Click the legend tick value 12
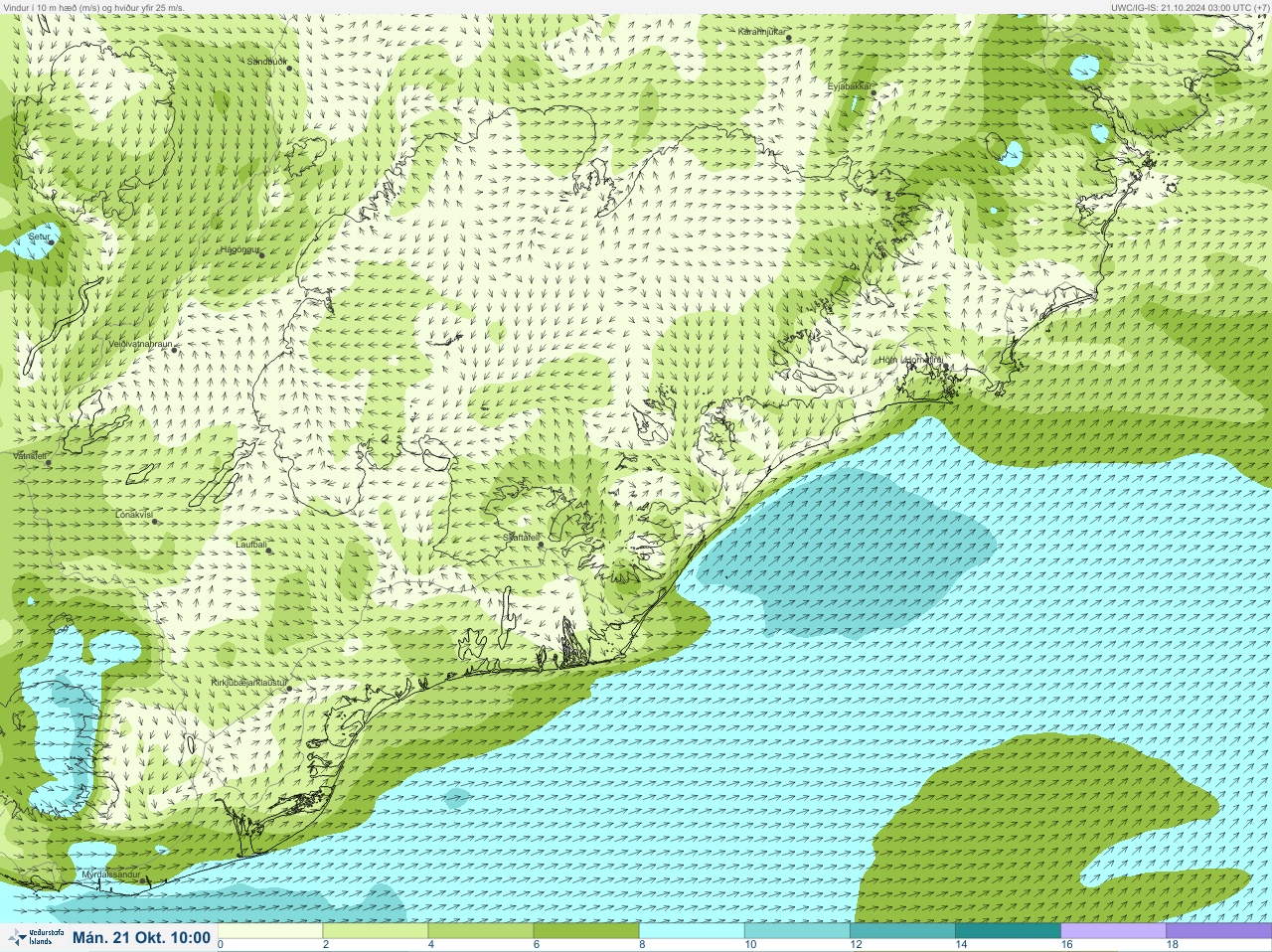 click(855, 945)
